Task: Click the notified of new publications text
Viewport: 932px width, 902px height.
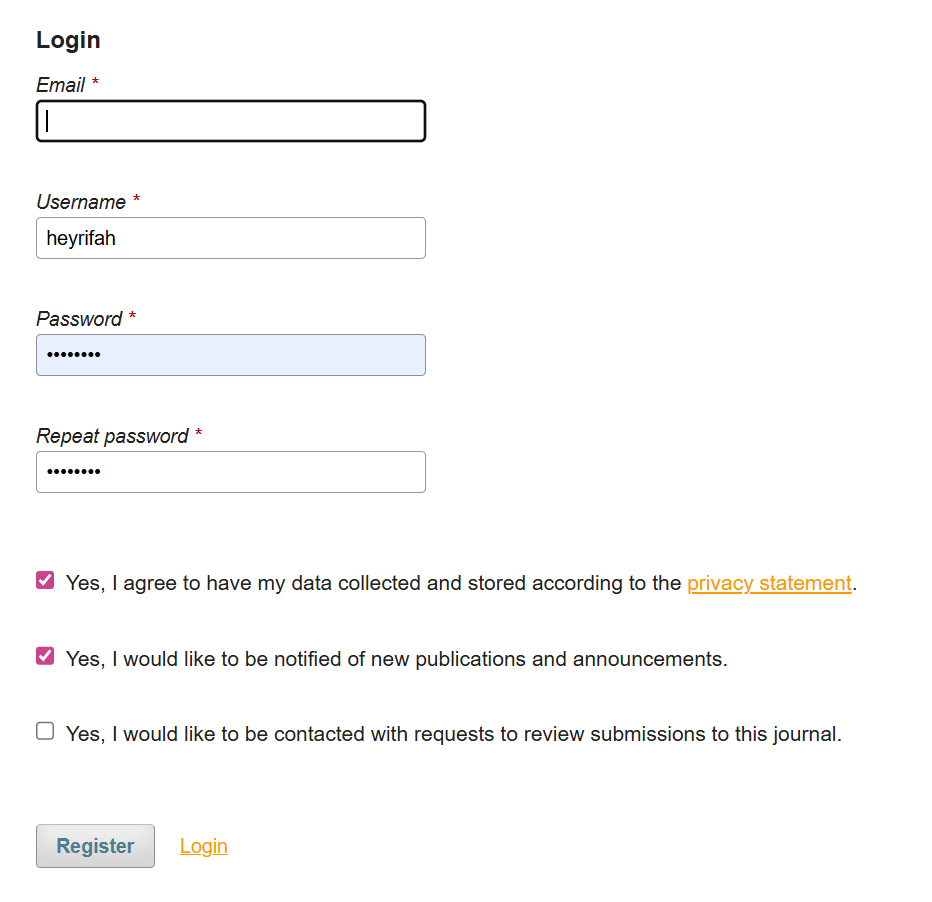Action: 396,659
